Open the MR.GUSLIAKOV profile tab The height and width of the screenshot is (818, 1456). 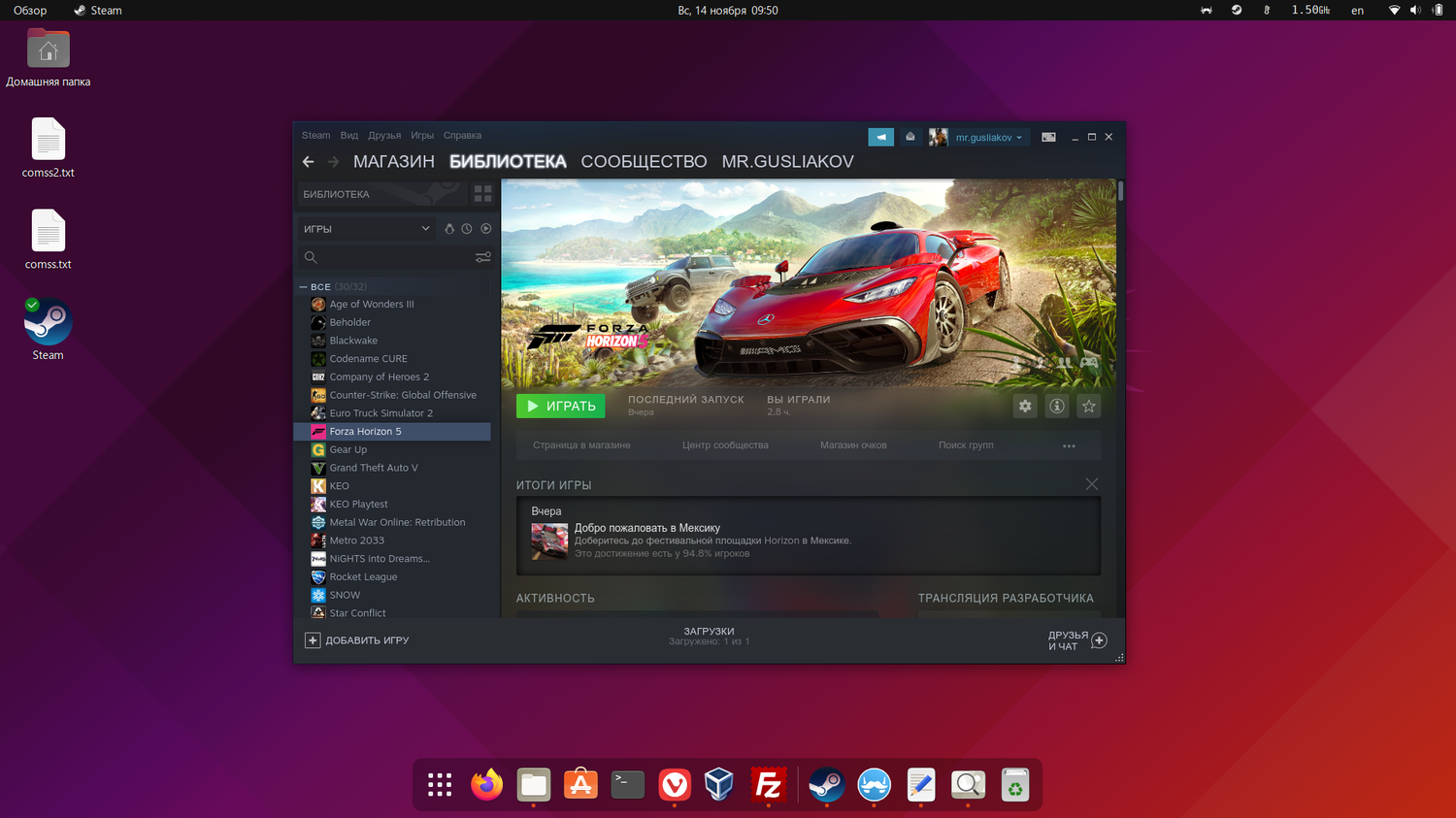tap(788, 162)
